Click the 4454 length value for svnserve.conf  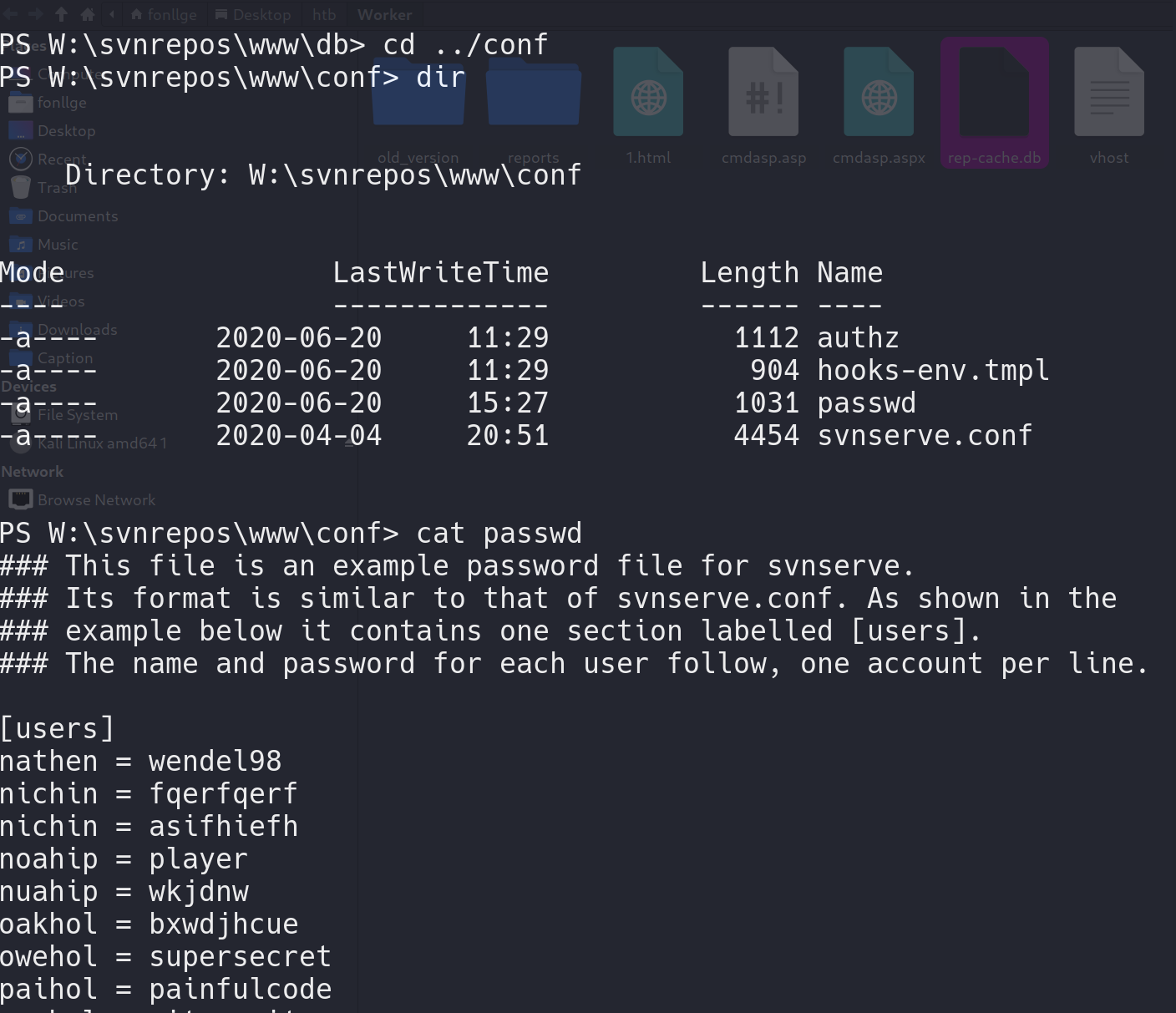pyautogui.click(x=766, y=435)
